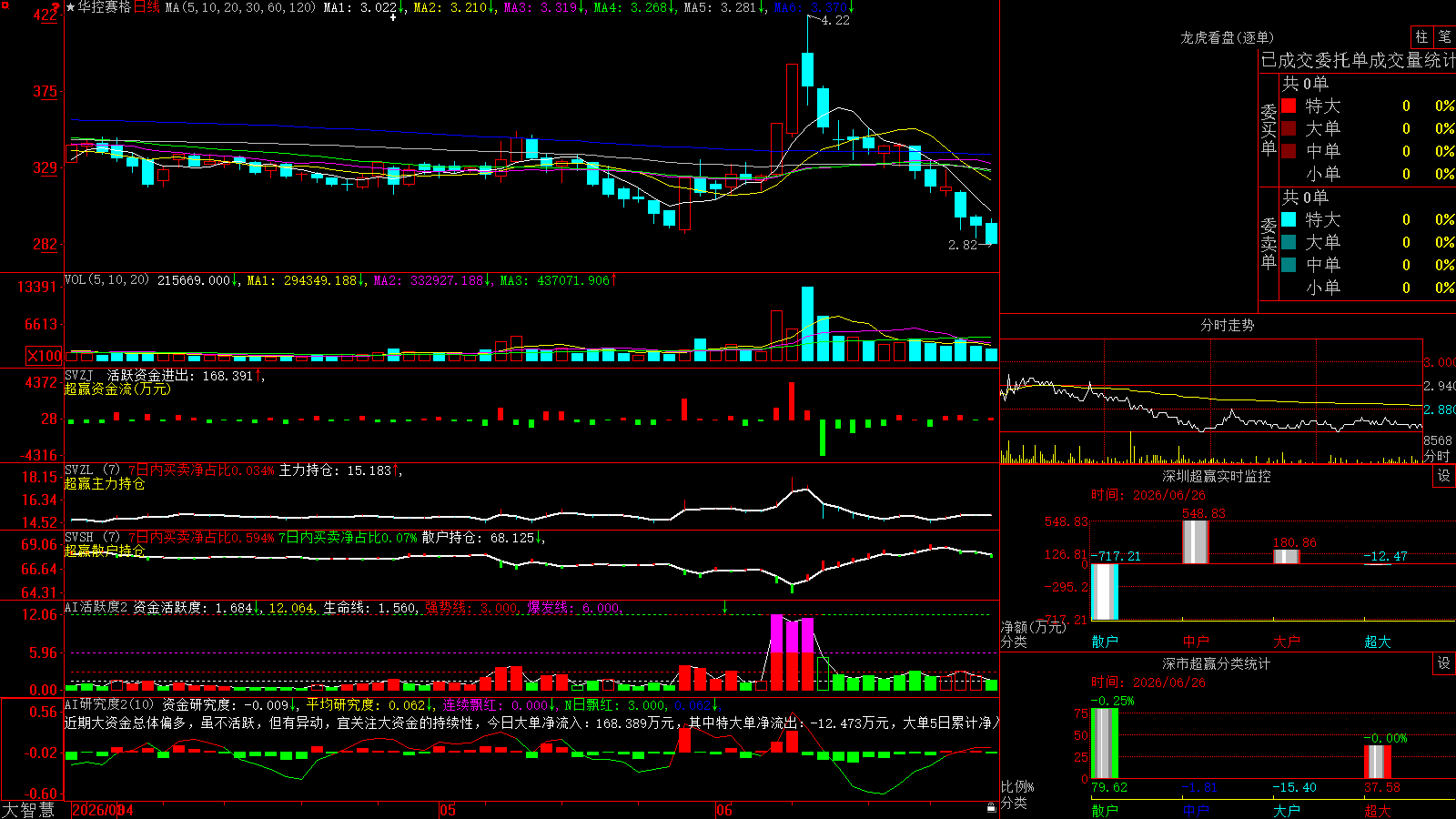Click the 日线 period label
The image size is (1456, 819).
147,7
